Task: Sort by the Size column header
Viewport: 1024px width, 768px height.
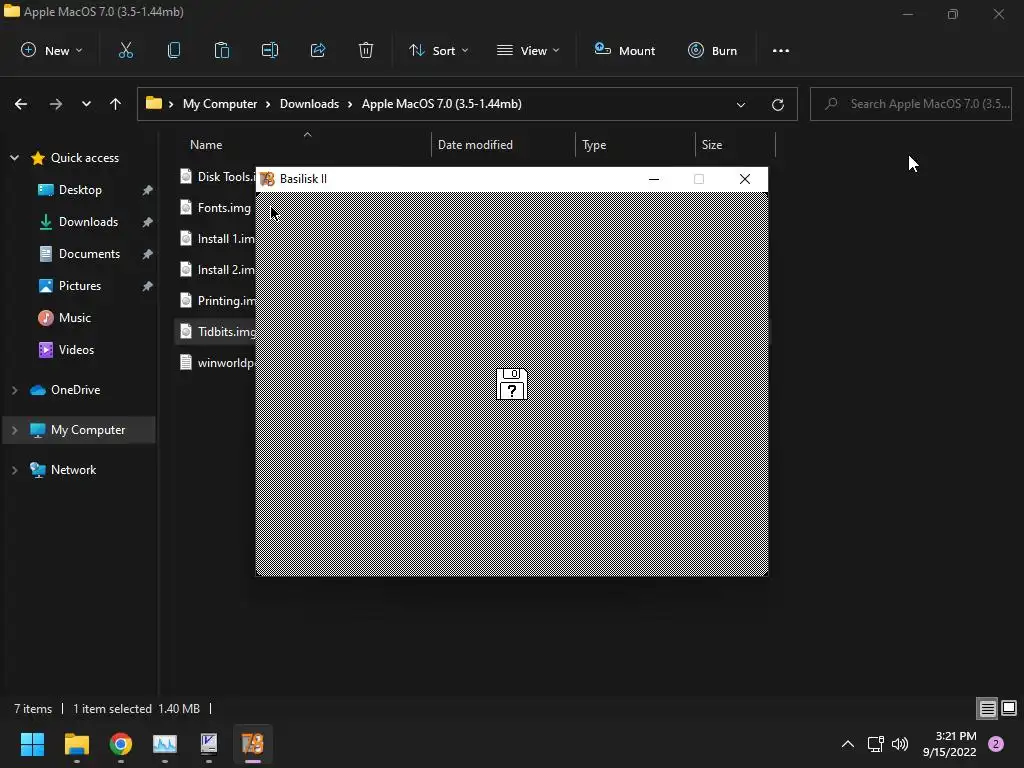Action: (x=712, y=145)
